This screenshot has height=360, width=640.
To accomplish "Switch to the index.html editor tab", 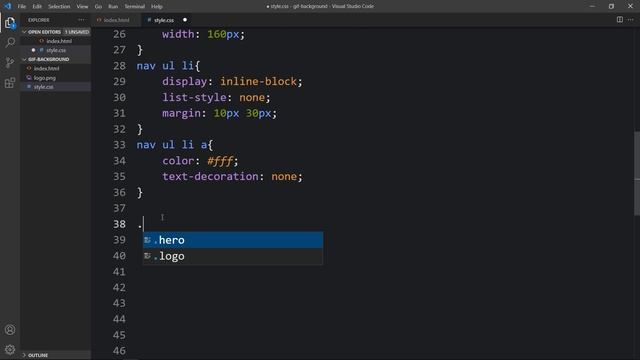I will 116,20.
